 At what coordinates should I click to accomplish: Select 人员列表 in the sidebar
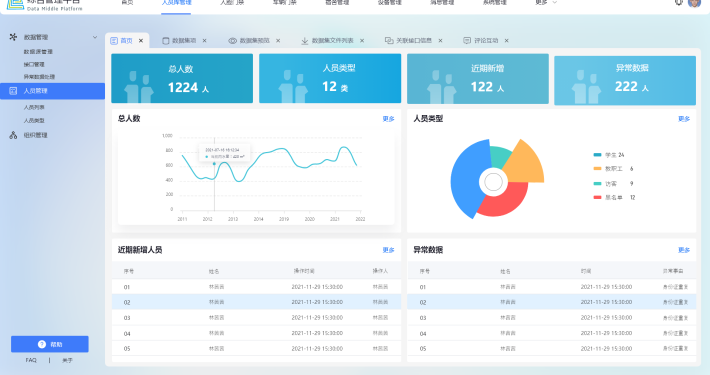(34, 107)
